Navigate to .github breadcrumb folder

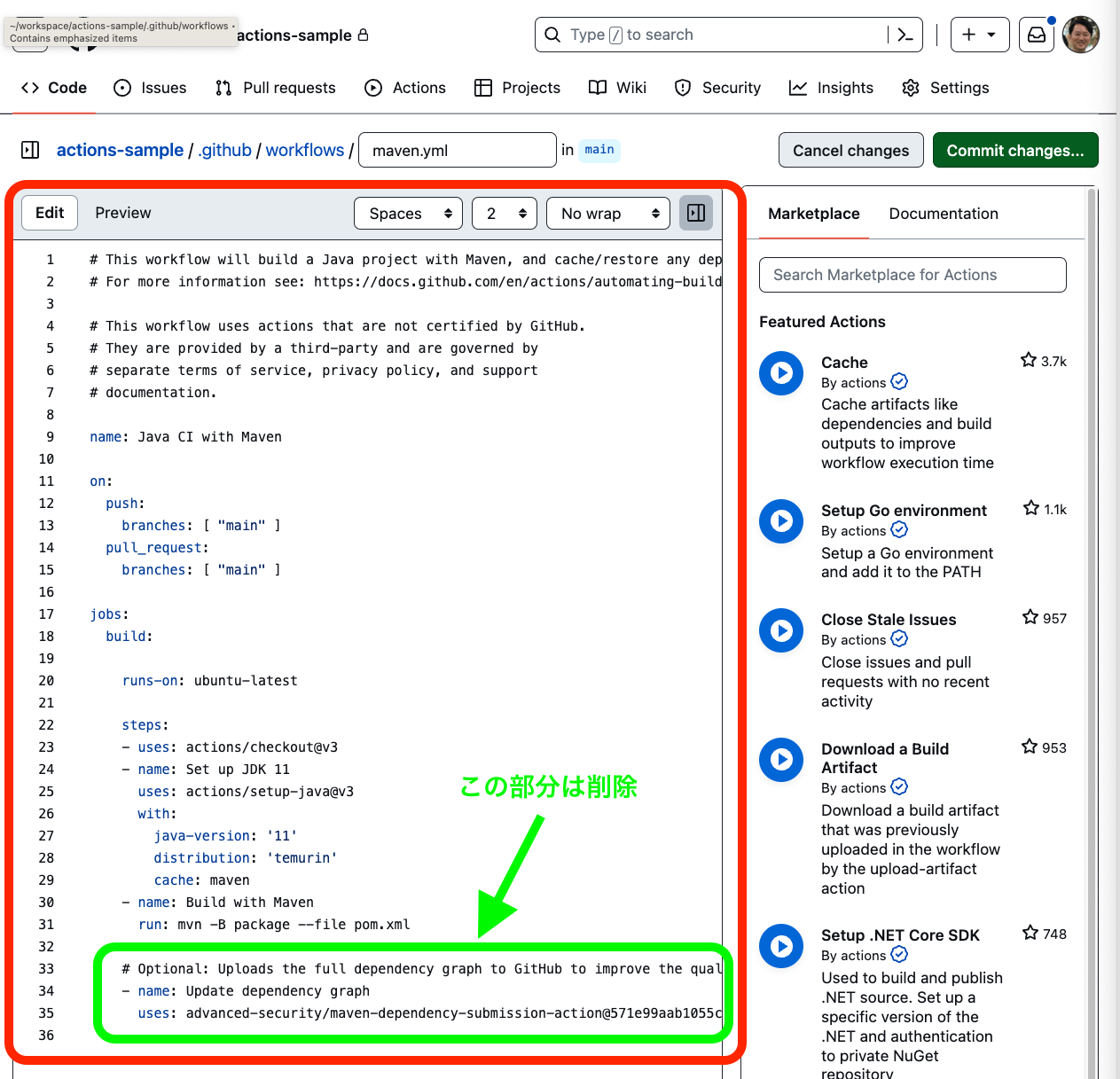(225, 150)
